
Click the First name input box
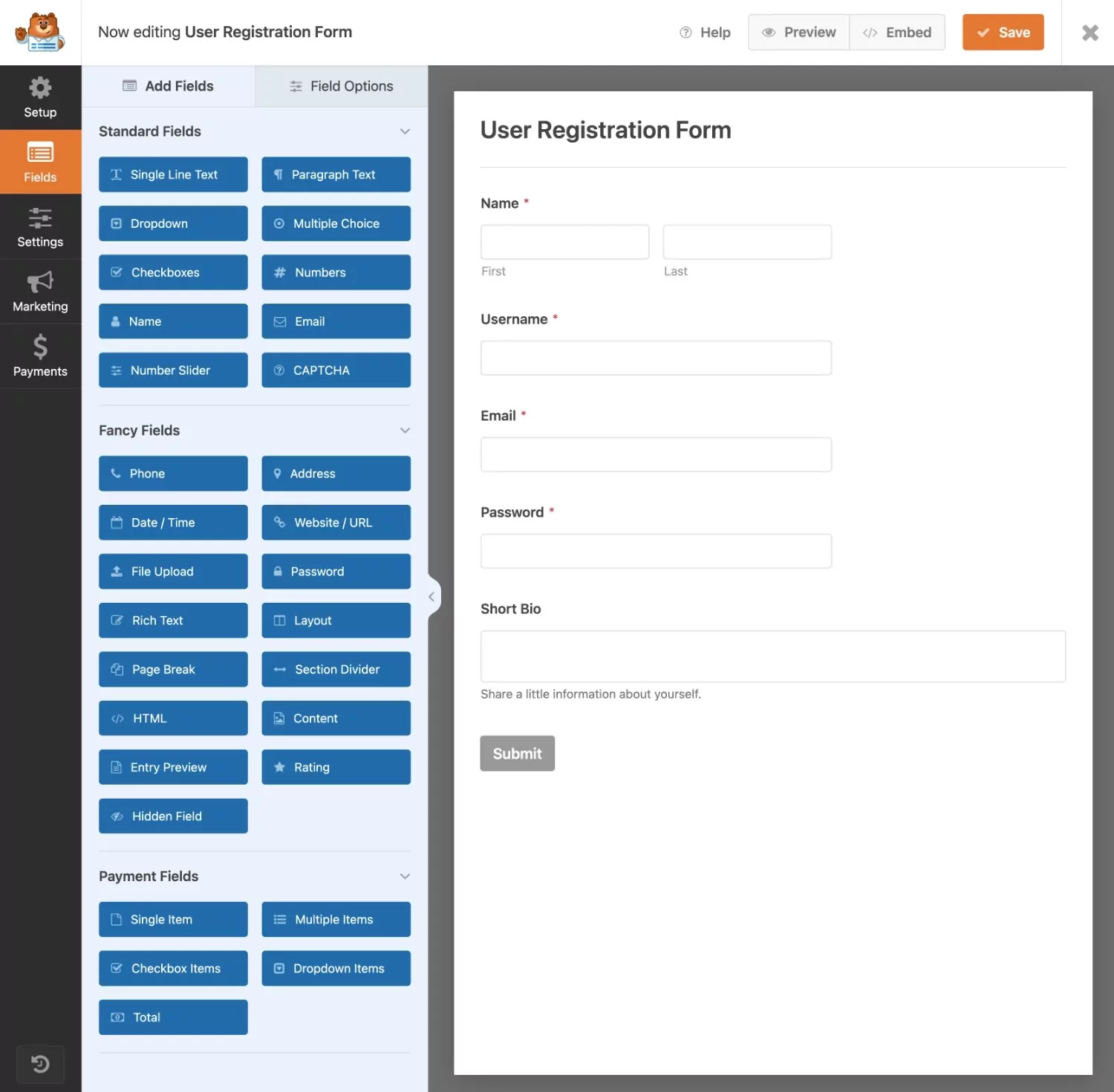tap(565, 242)
